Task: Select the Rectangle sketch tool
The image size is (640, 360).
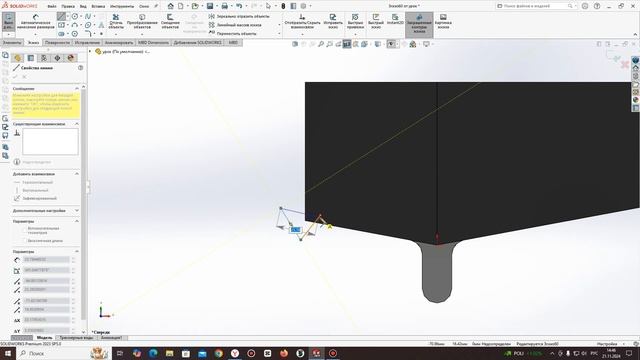Action: pos(61,25)
